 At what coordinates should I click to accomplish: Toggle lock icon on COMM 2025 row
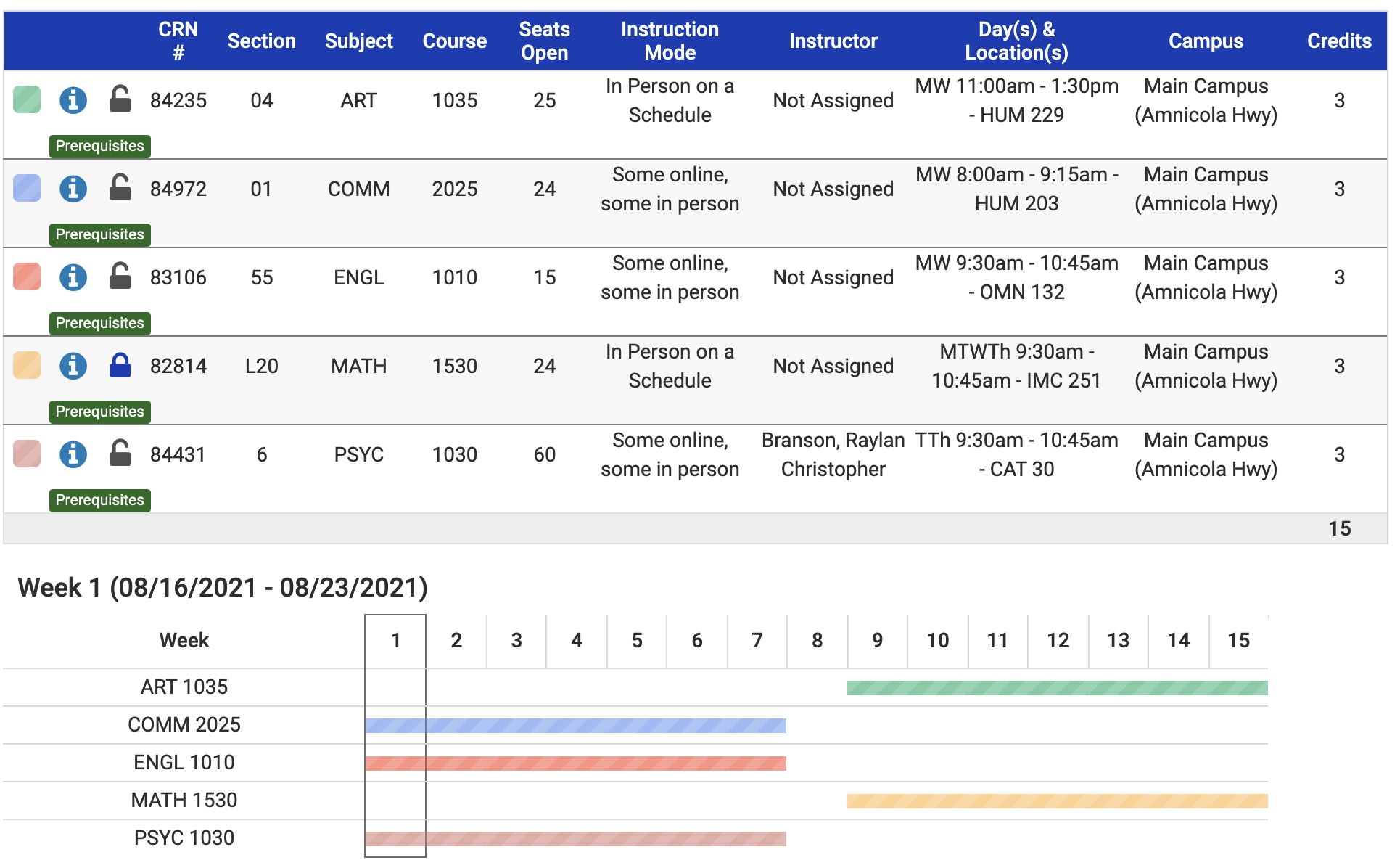120,188
